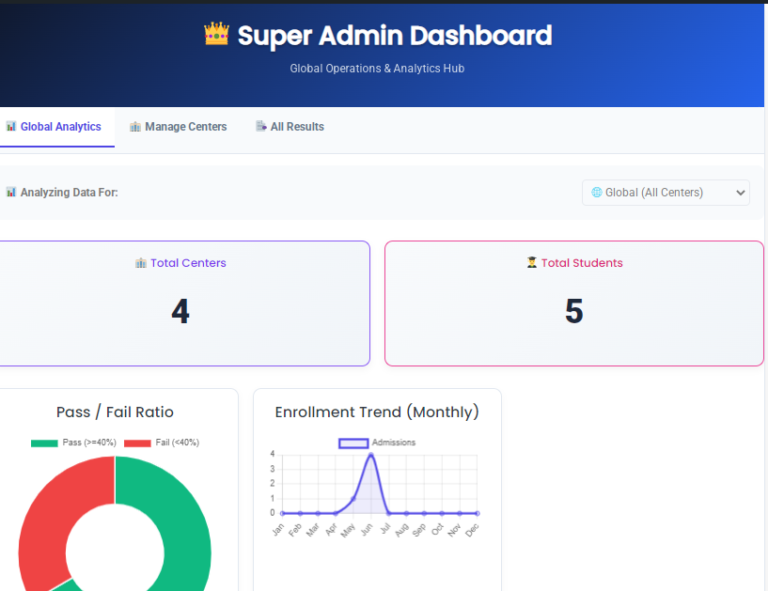The width and height of the screenshot is (768, 591).
Task: Click the building icon beside Total Centers
Action: coord(141,263)
